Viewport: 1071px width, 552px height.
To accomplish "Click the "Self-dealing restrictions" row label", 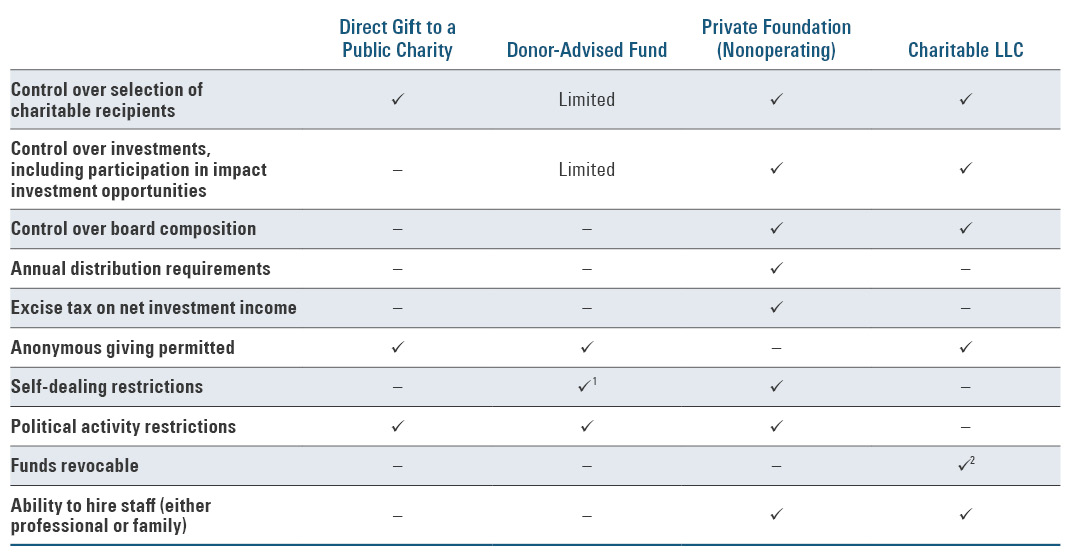I will click(107, 387).
